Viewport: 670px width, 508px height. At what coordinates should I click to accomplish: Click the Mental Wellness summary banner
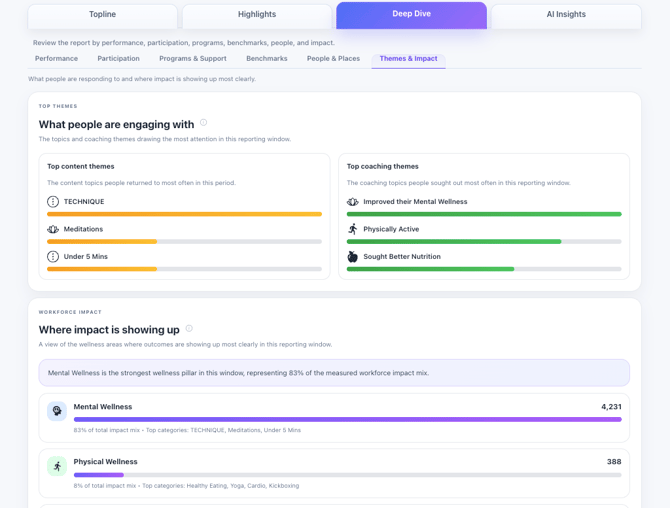coord(334,373)
